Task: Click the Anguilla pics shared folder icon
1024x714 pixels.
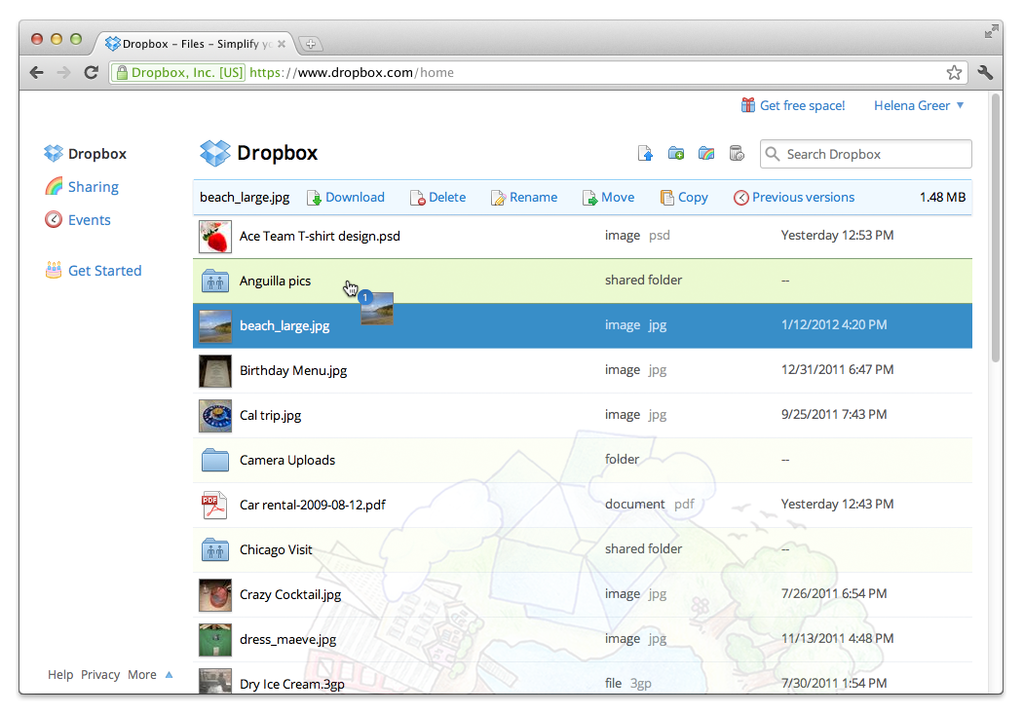Action: (215, 281)
